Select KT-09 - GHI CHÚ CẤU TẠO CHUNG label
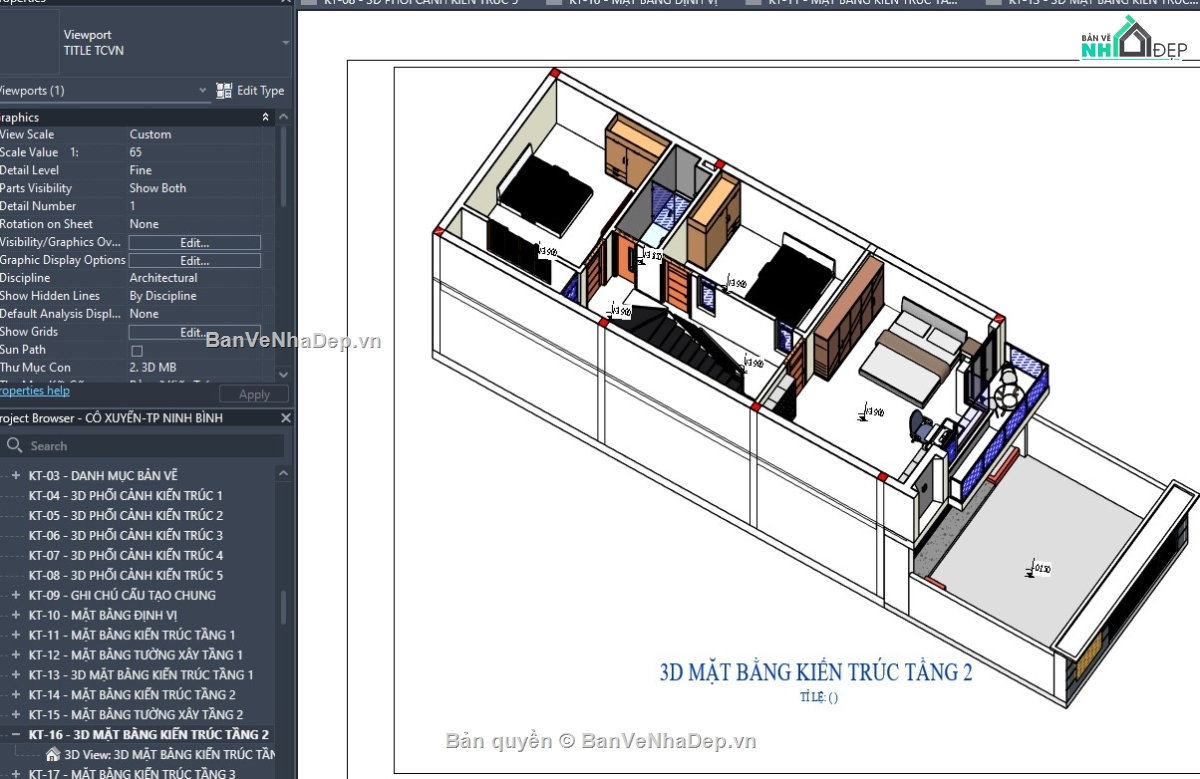1200x779 pixels. click(x=121, y=595)
